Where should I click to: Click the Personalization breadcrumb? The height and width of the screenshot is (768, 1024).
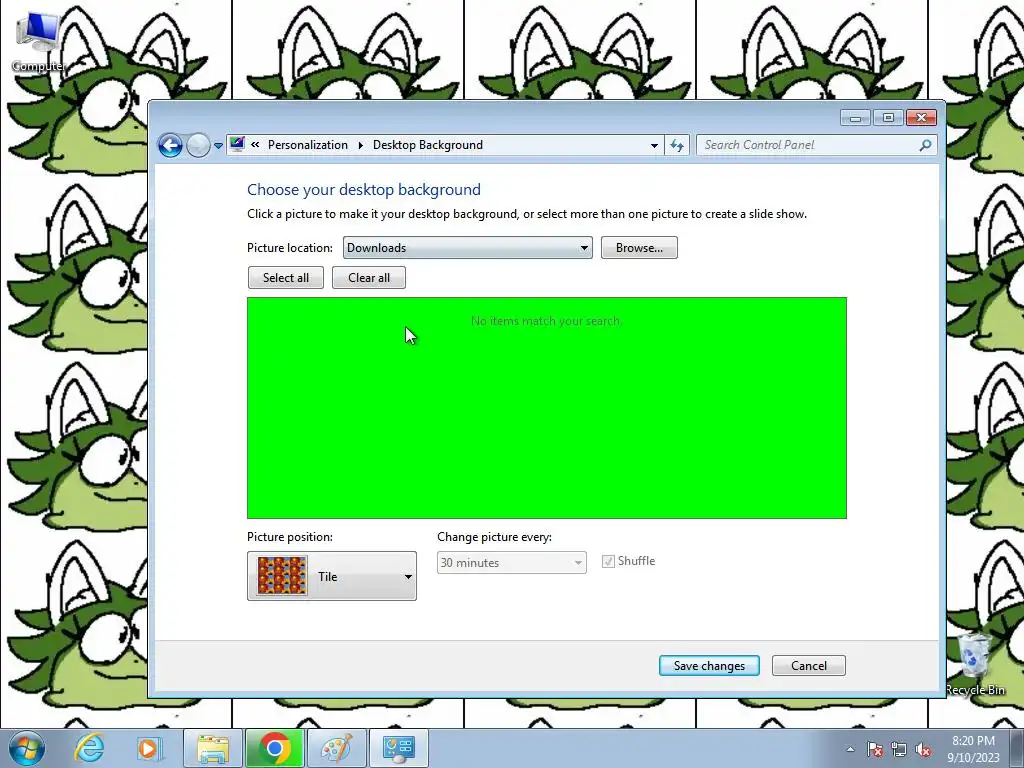coord(308,145)
